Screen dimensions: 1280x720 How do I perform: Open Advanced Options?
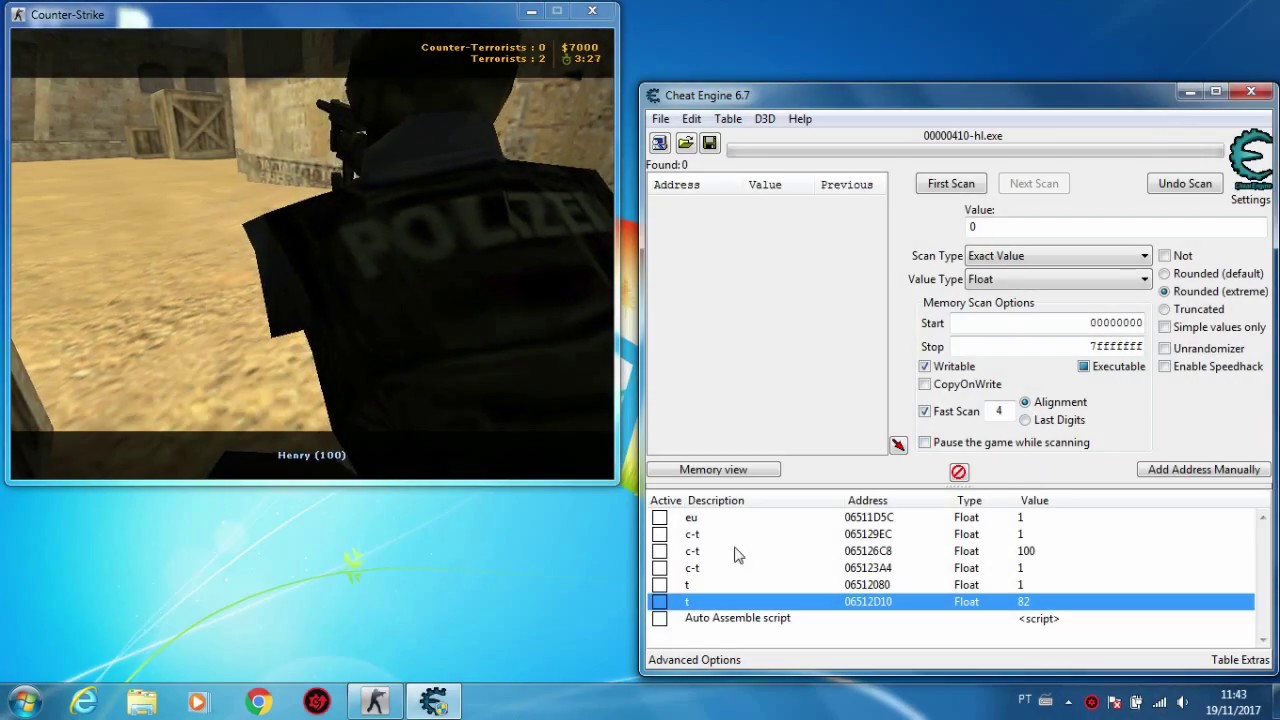694,660
